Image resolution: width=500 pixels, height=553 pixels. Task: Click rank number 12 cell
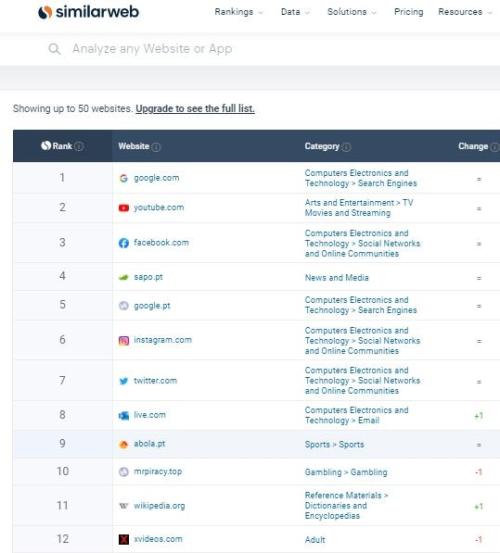tap(63, 539)
